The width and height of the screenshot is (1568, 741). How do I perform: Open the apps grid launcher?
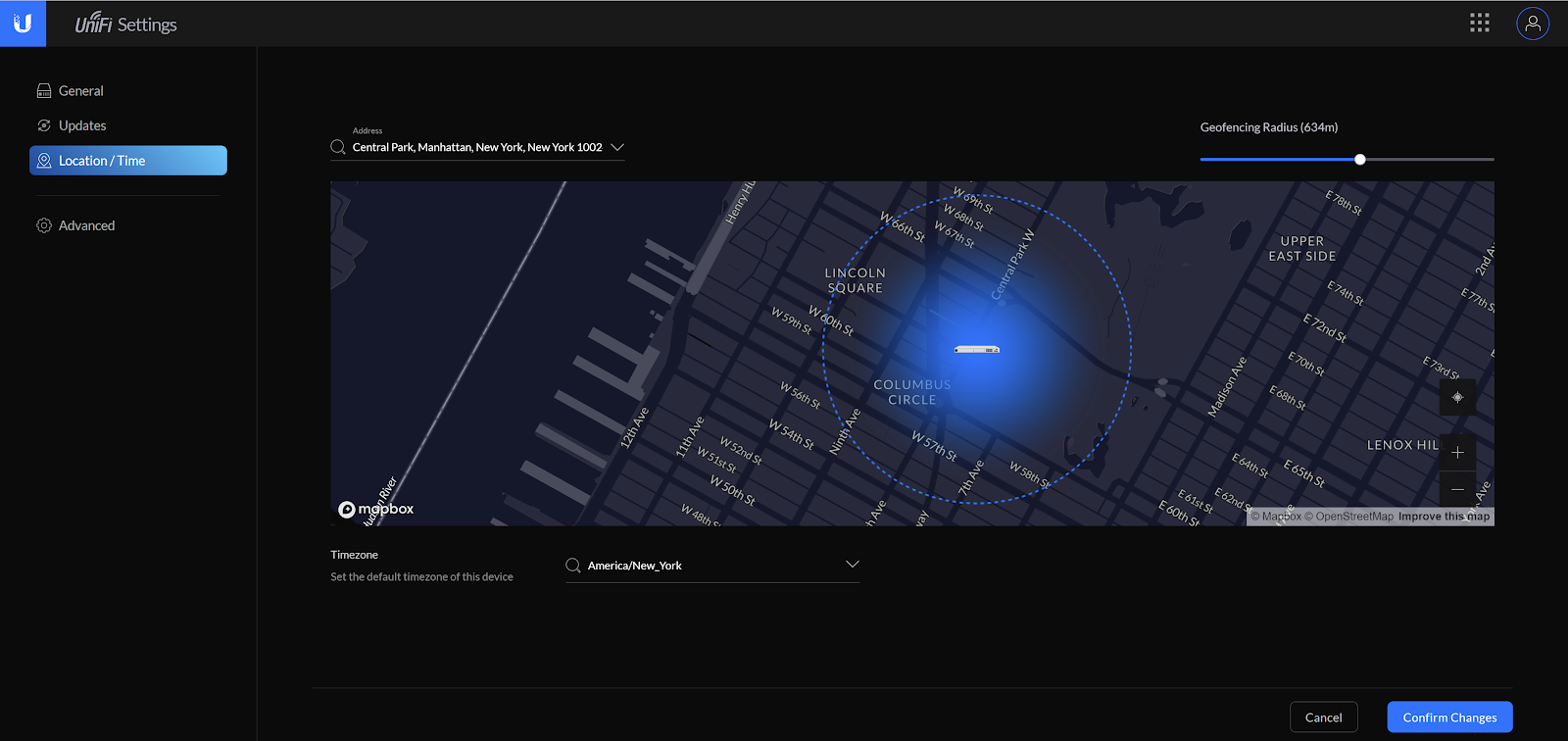[x=1480, y=23]
